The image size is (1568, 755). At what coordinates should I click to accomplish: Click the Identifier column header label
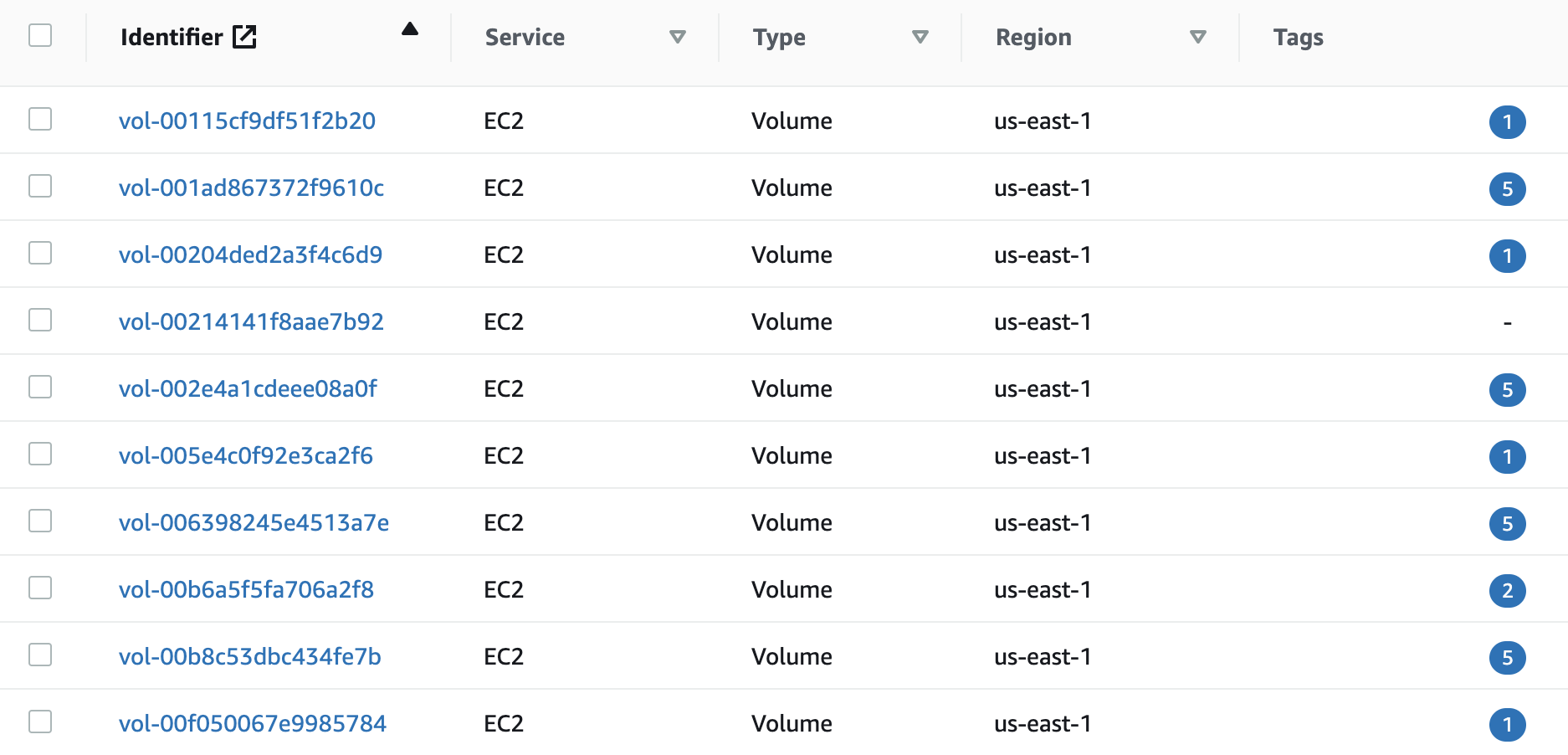172,37
